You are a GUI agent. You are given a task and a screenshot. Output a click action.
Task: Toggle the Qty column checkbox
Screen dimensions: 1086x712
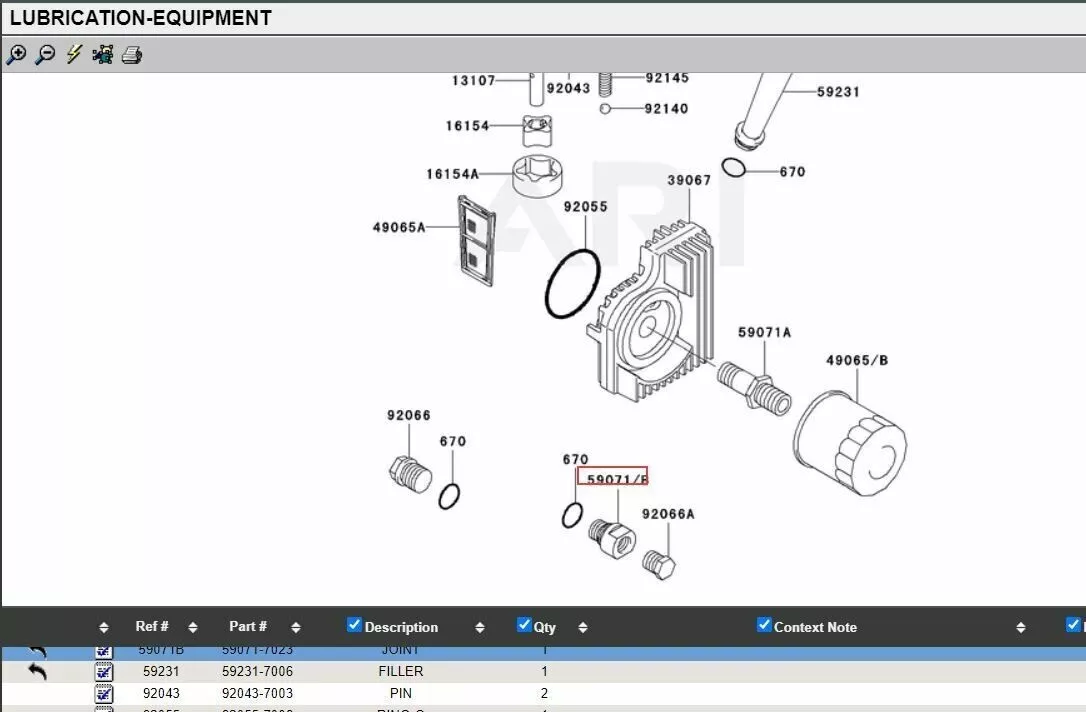click(x=524, y=625)
